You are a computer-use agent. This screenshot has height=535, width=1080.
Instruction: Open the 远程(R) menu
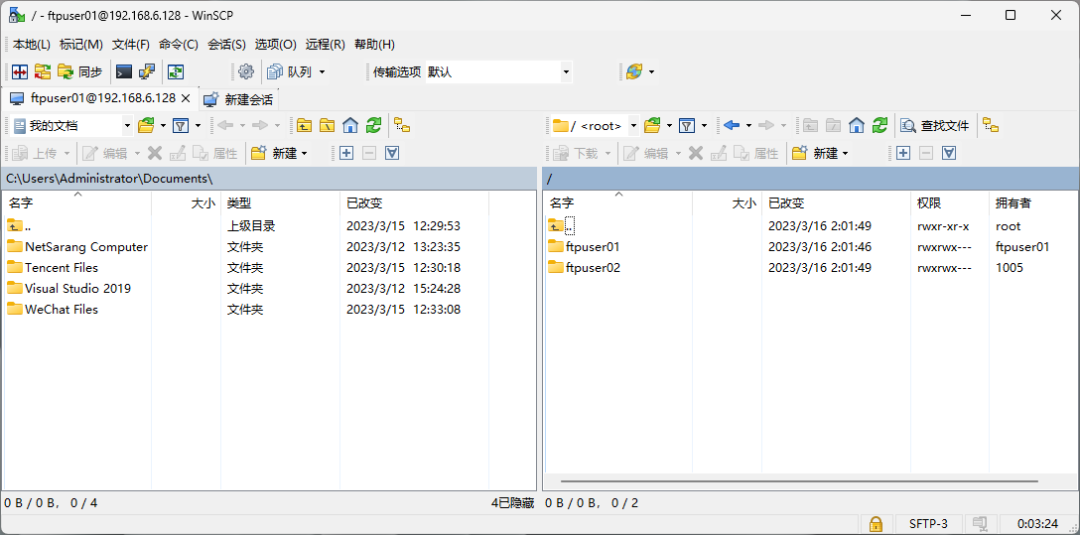325,45
